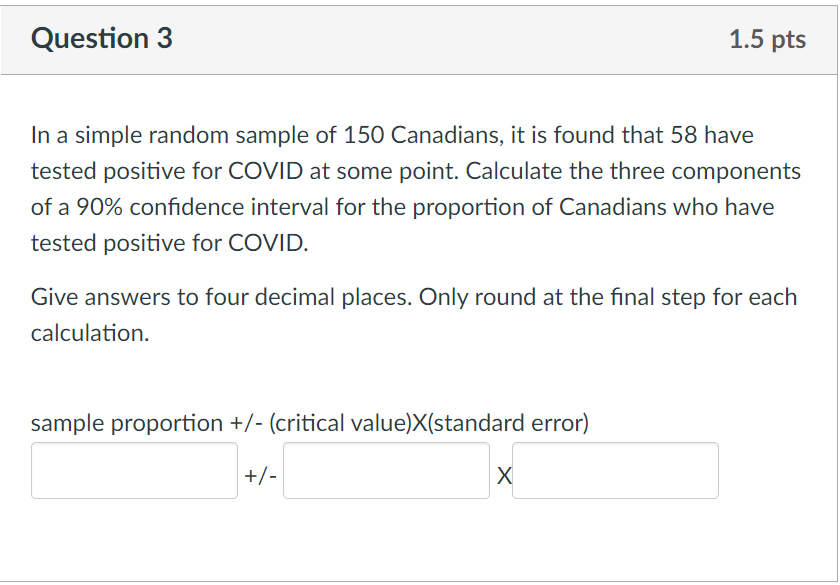Select the Question 3 heading

click(x=101, y=38)
